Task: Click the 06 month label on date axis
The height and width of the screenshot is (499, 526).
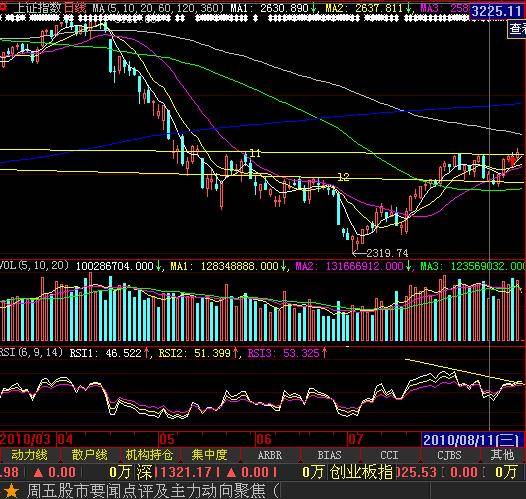Action: click(264, 439)
